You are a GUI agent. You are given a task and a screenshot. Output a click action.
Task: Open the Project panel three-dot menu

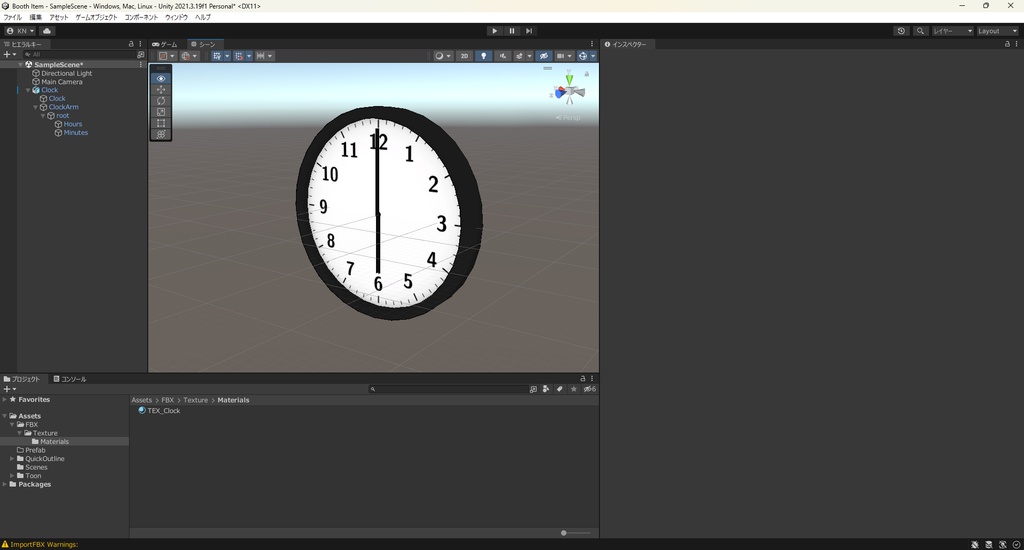(592, 378)
